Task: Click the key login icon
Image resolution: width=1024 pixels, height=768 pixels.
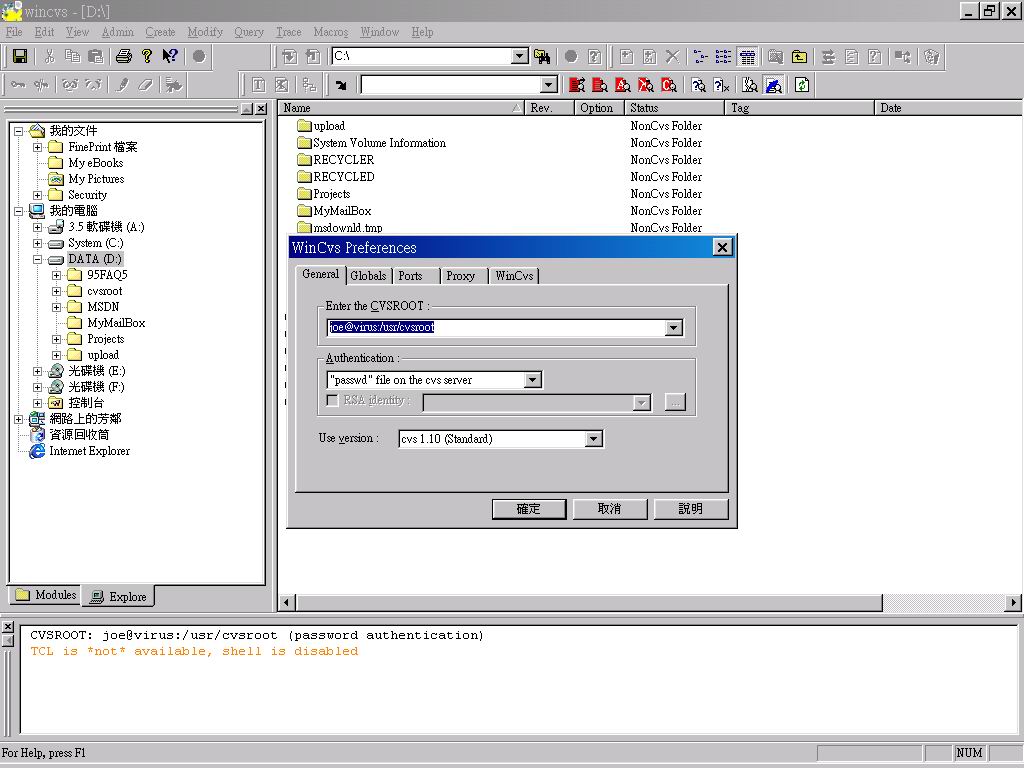Action: tap(18, 85)
